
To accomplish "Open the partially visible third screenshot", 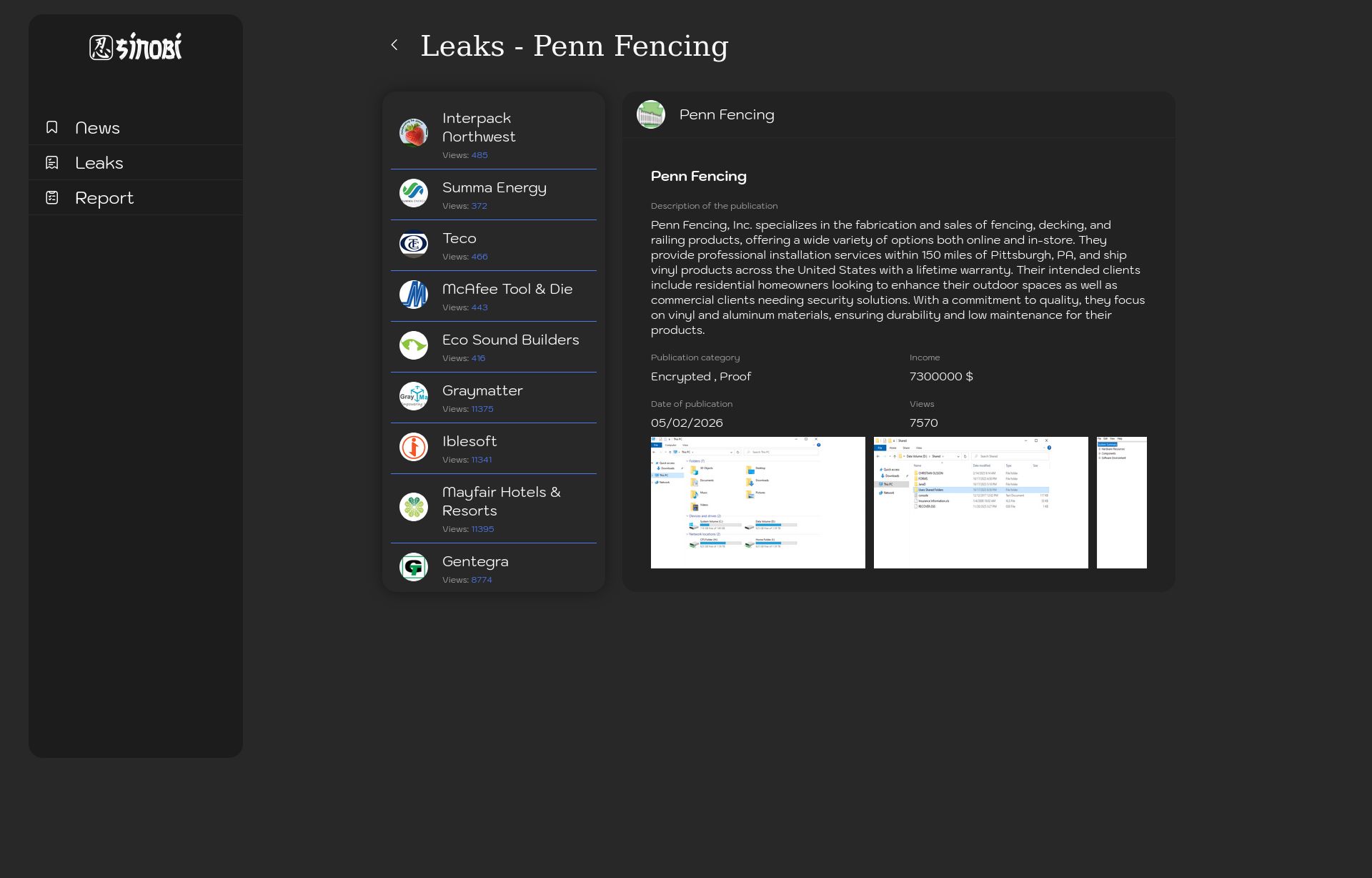I will (1121, 503).
